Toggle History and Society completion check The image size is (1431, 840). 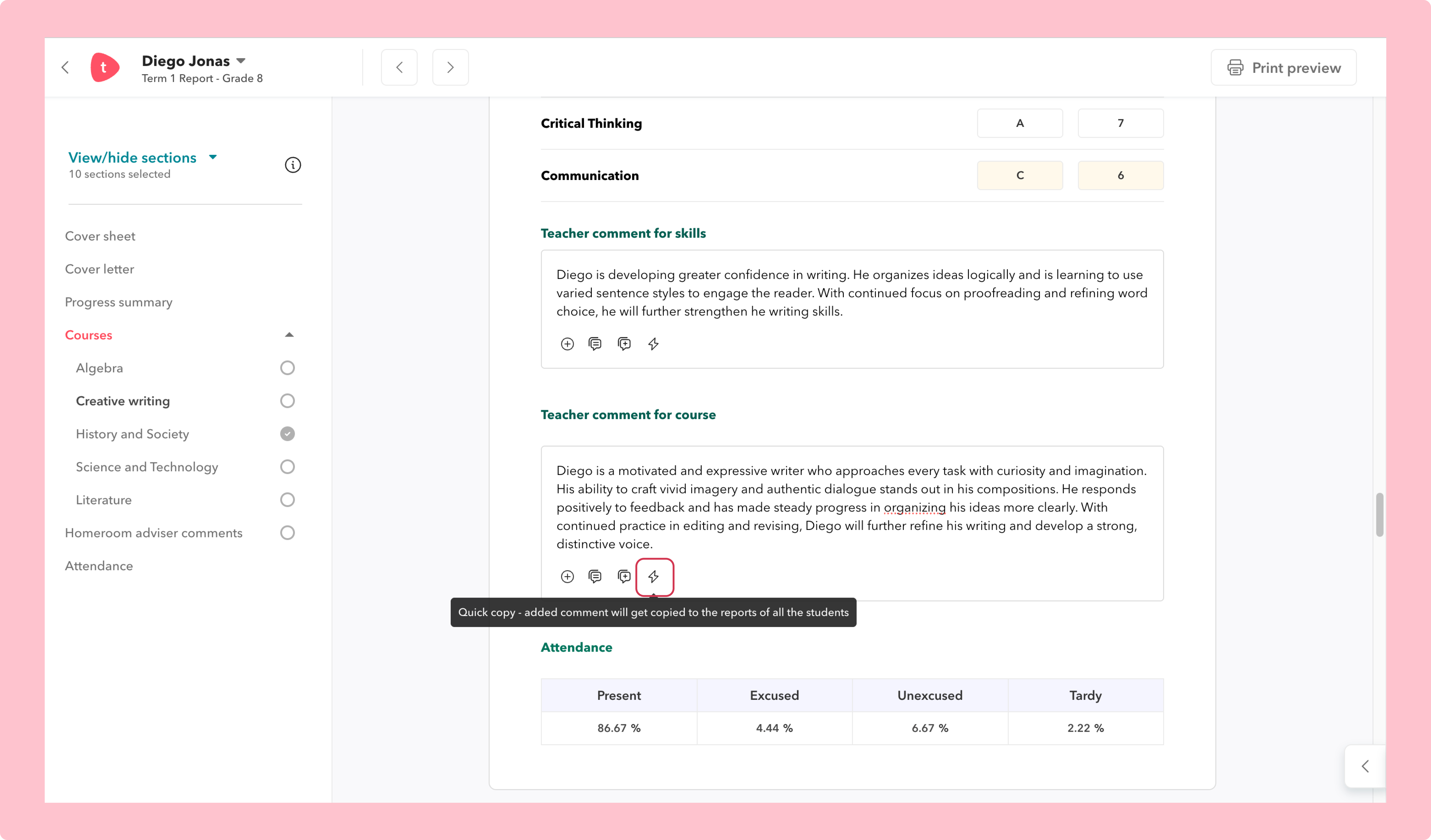(287, 434)
